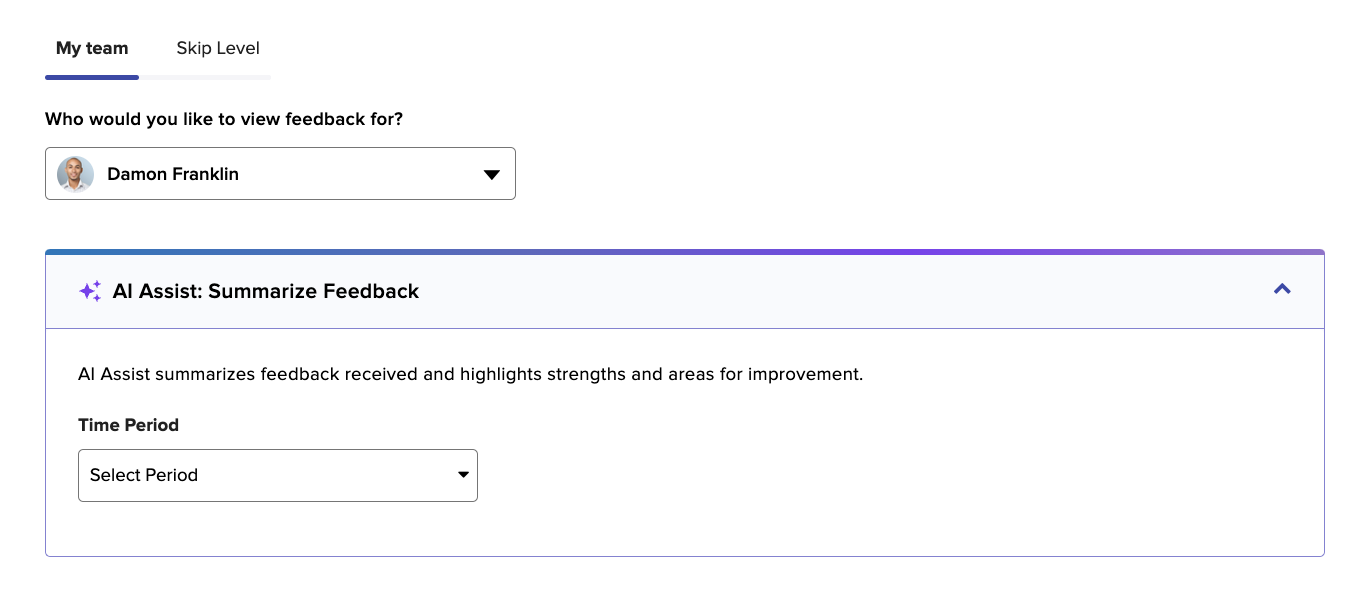Image resolution: width=1370 pixels, height=600 pixels.
Task: Click Damon Franklin's avatar photo
Action: pyautogui.click(x=75, y=174)
